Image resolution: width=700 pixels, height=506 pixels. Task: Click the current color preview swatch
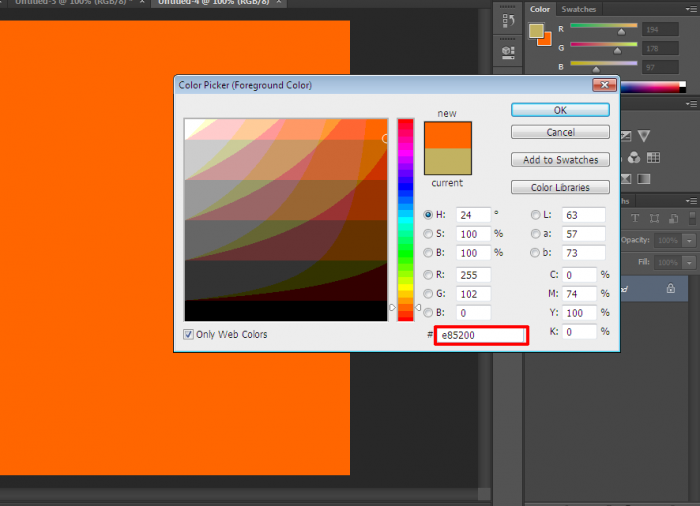(x=448, y=161)
